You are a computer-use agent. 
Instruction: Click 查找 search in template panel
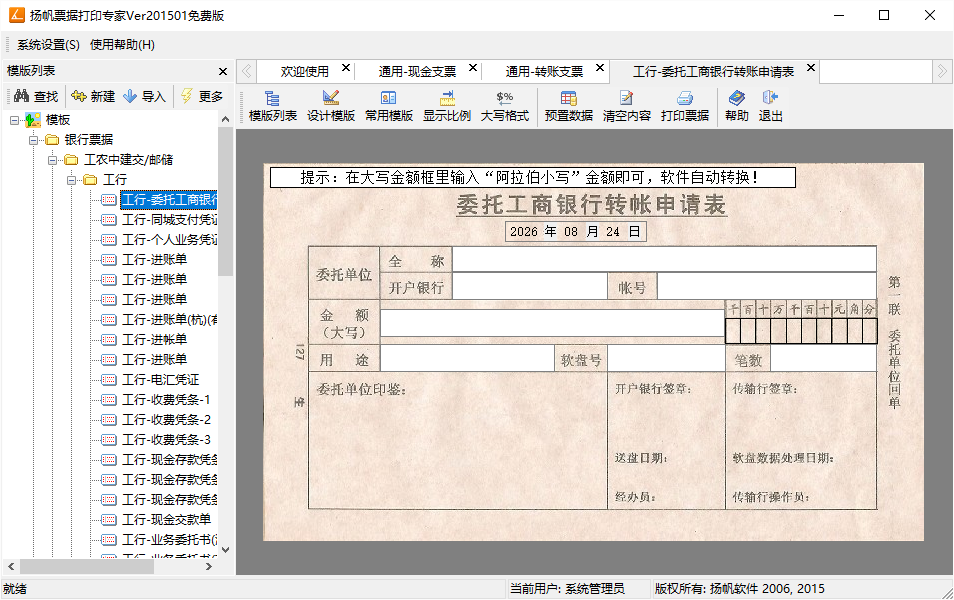(x=36, y=96)
